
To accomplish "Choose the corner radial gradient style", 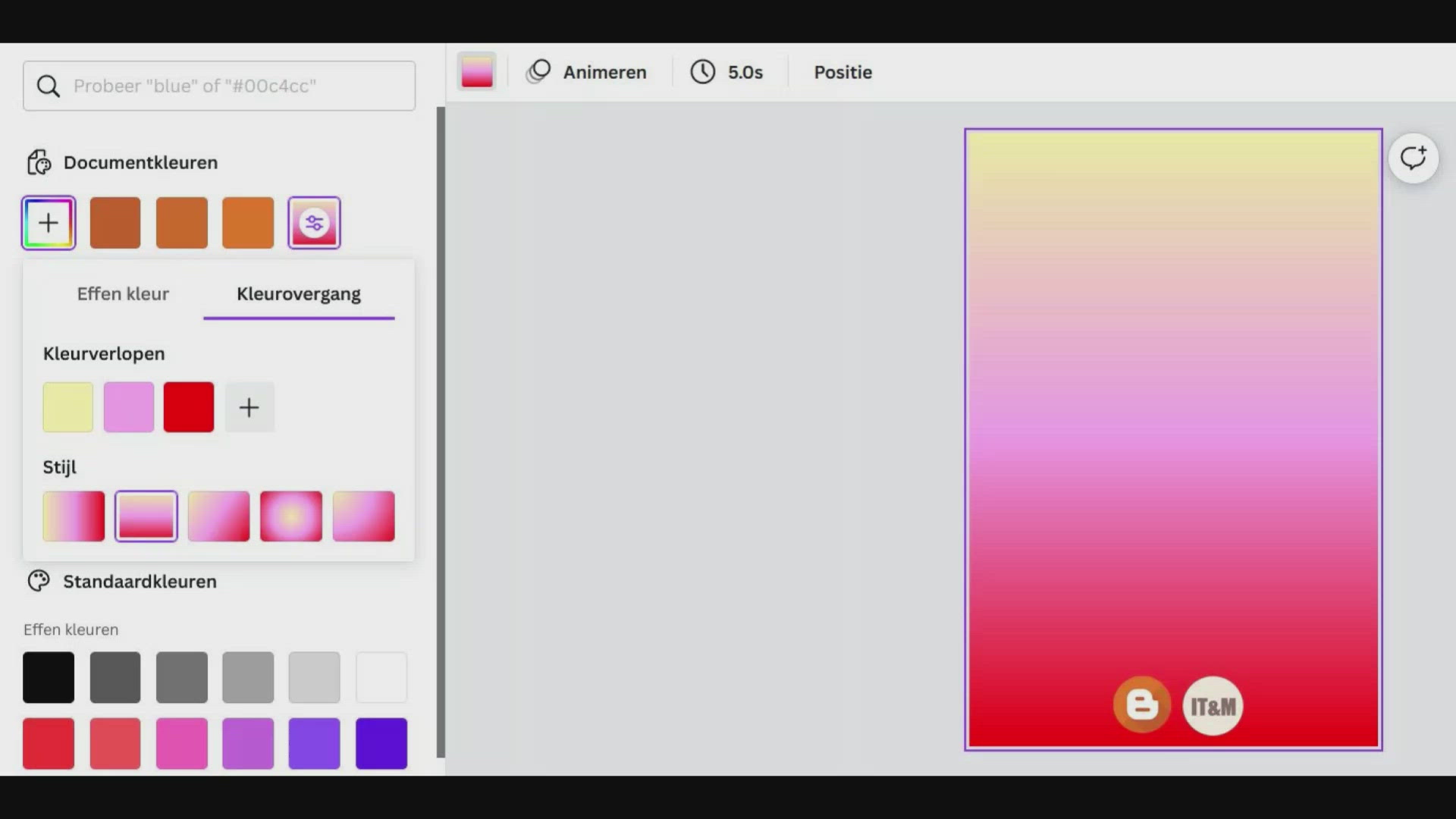I will pos(364,516).
